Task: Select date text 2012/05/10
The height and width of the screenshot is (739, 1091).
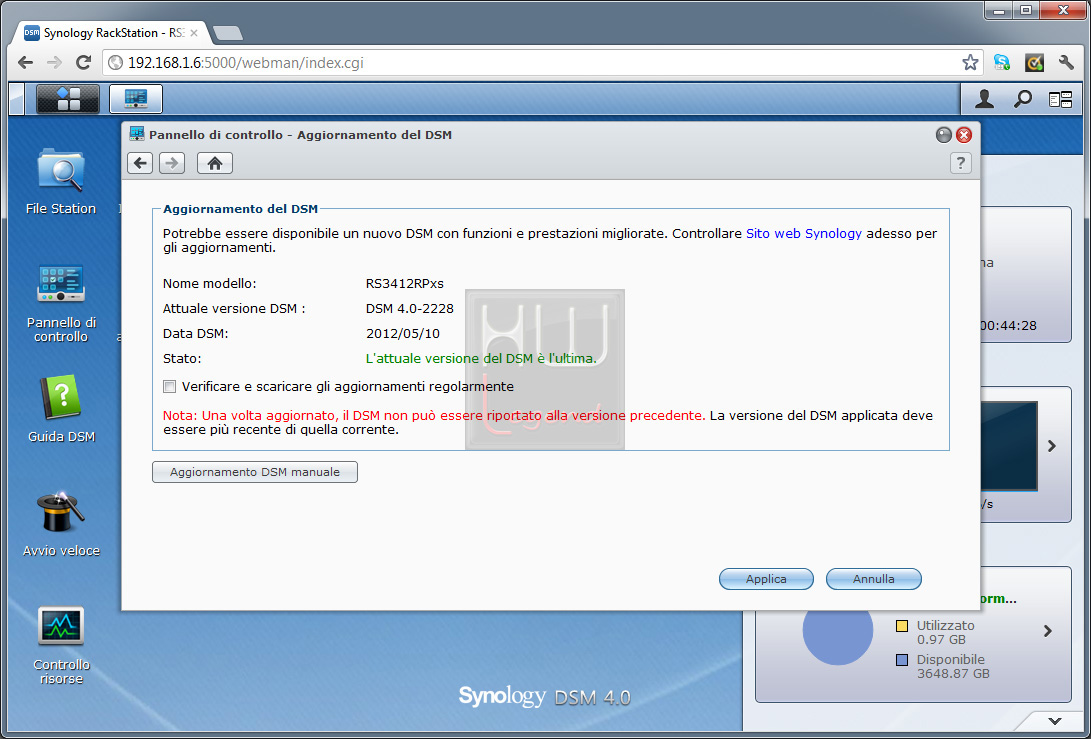Action: click(403, 333)
